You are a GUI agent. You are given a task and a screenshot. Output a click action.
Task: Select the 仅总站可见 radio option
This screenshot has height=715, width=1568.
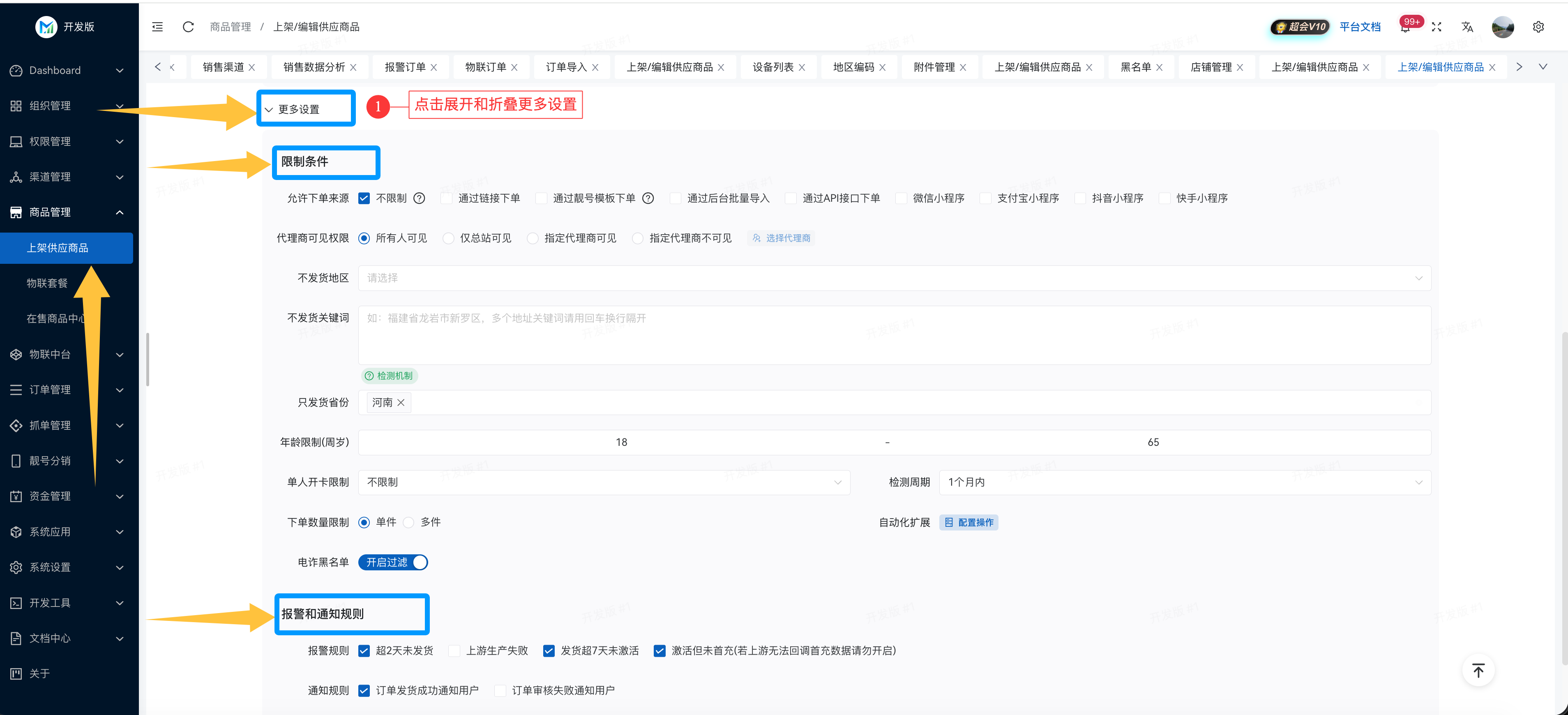449,238
